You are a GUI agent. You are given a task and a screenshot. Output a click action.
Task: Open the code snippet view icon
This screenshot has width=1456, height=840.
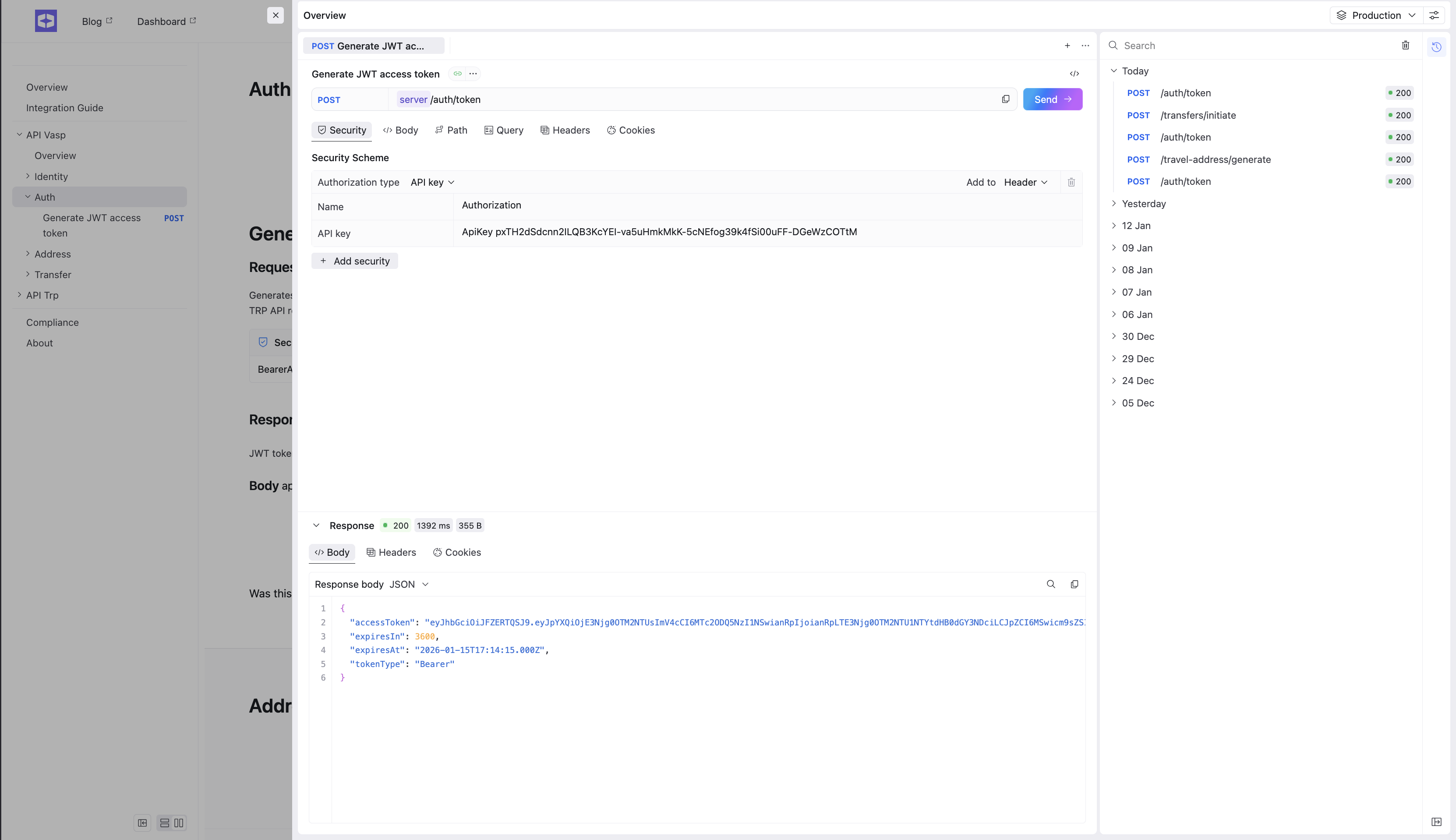click(1074, 74)
